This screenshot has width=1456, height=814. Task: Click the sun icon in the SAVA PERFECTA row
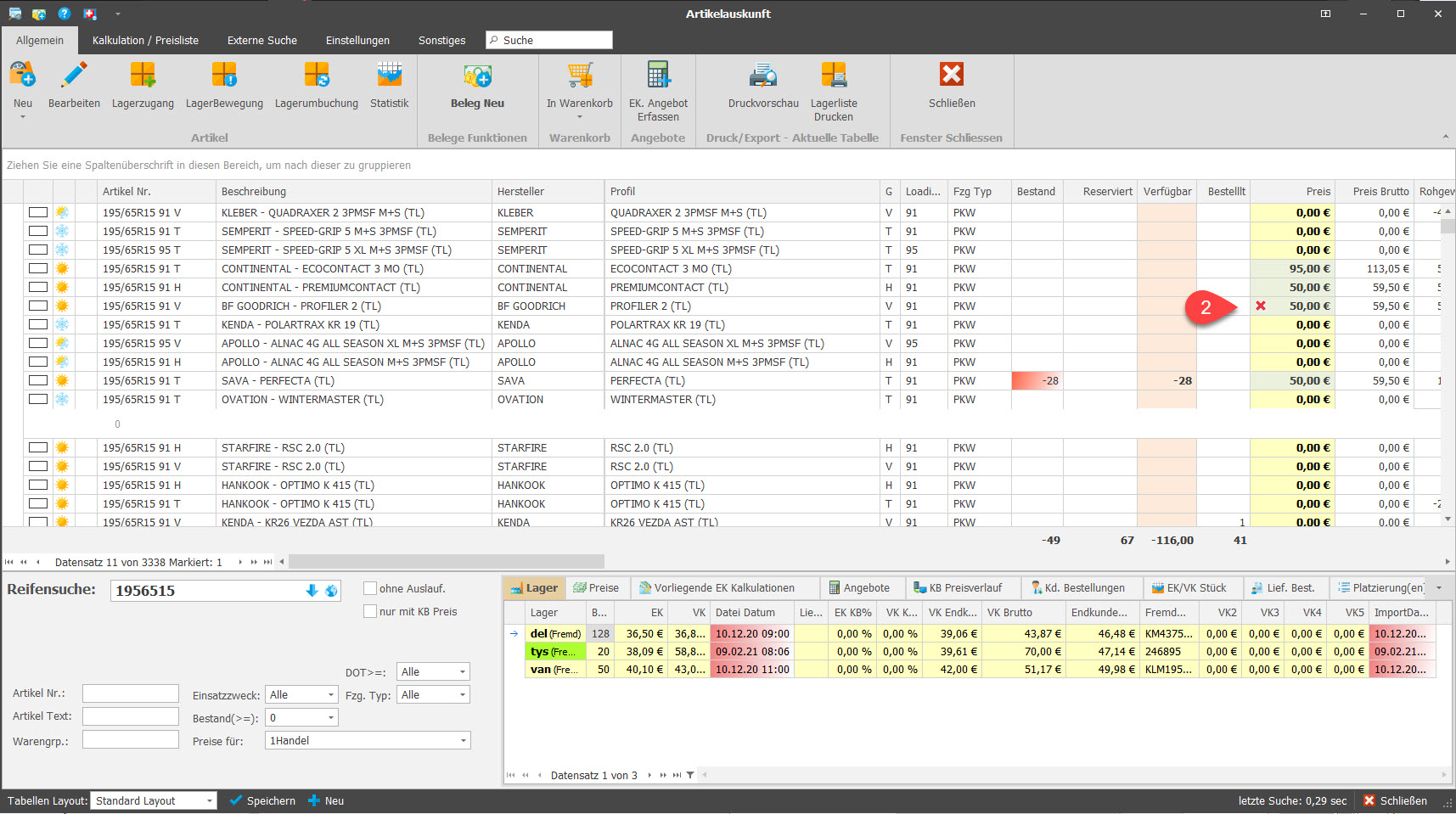click(x=62, y=380)
